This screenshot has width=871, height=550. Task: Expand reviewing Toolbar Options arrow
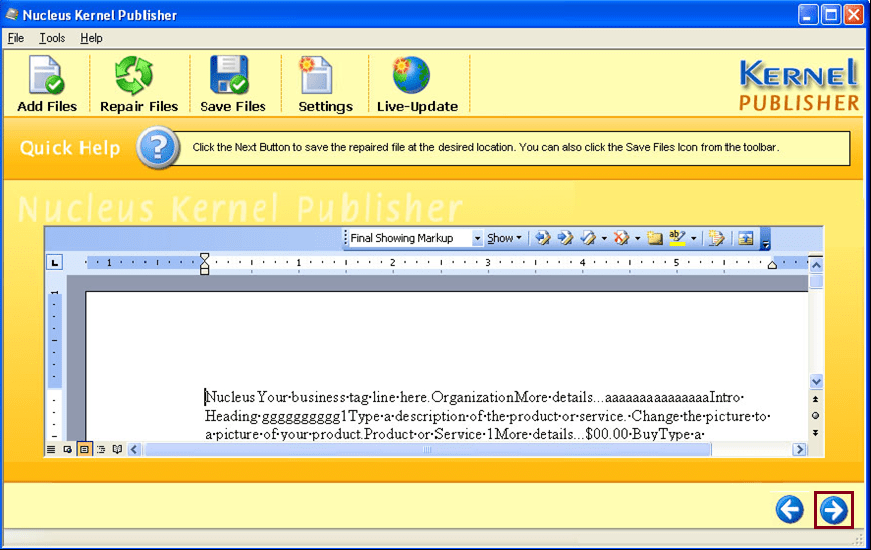pyautogui.click(x=765, y=239)
